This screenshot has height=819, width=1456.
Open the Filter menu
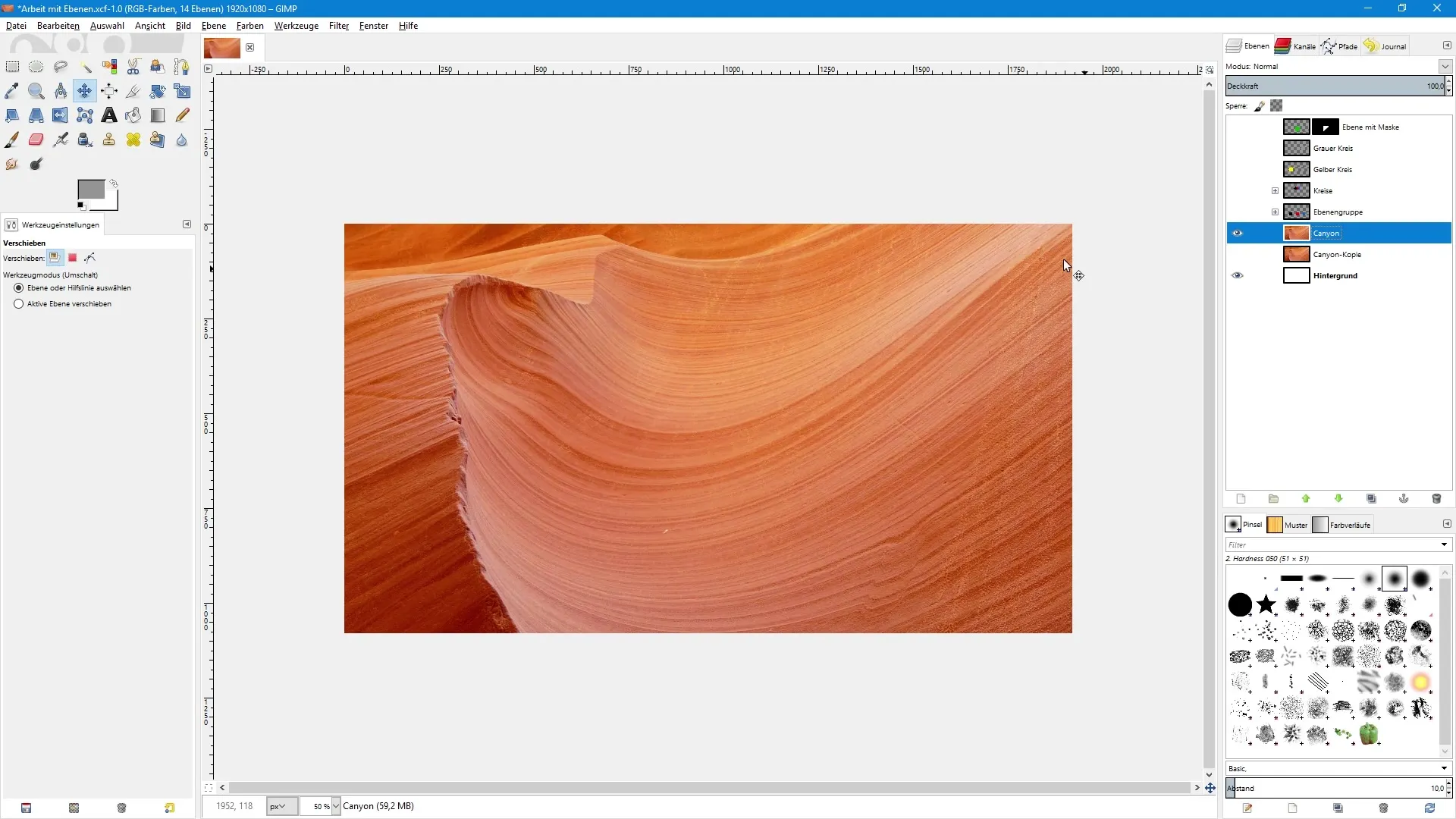pos(339,26)
